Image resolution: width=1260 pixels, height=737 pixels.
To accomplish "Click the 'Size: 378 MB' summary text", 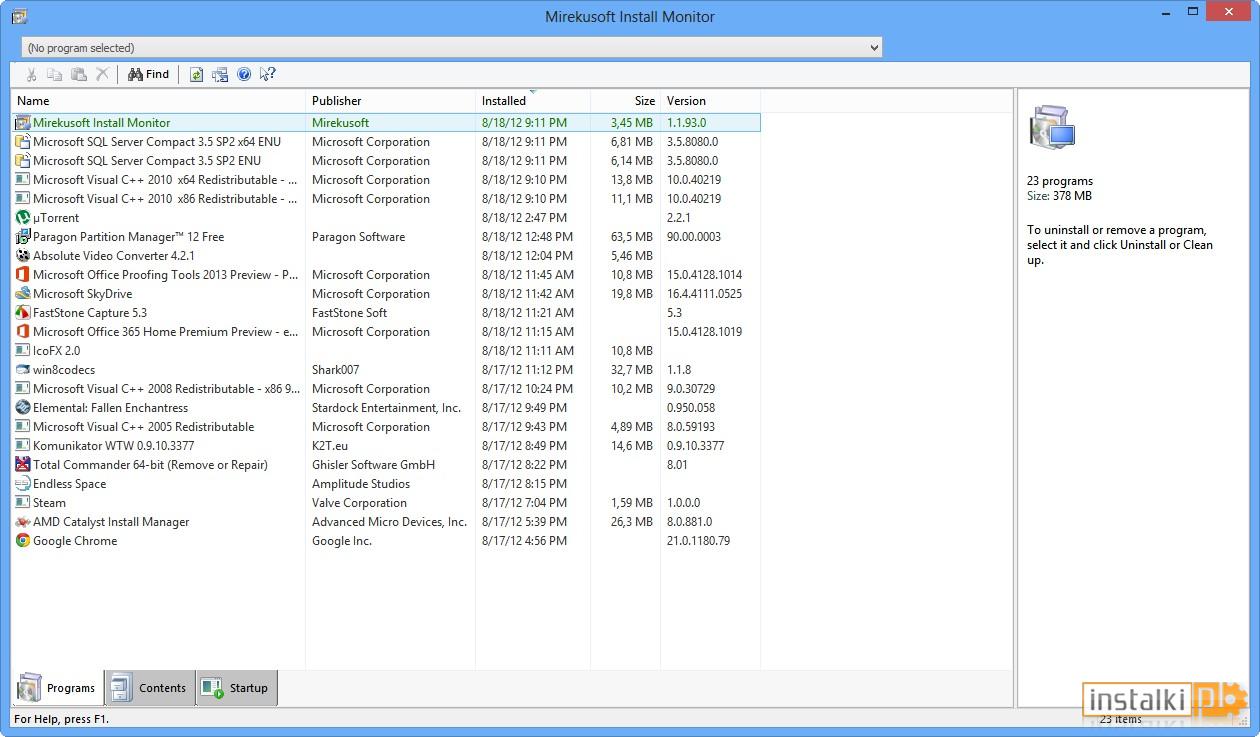I will [x=1059, y=196].
